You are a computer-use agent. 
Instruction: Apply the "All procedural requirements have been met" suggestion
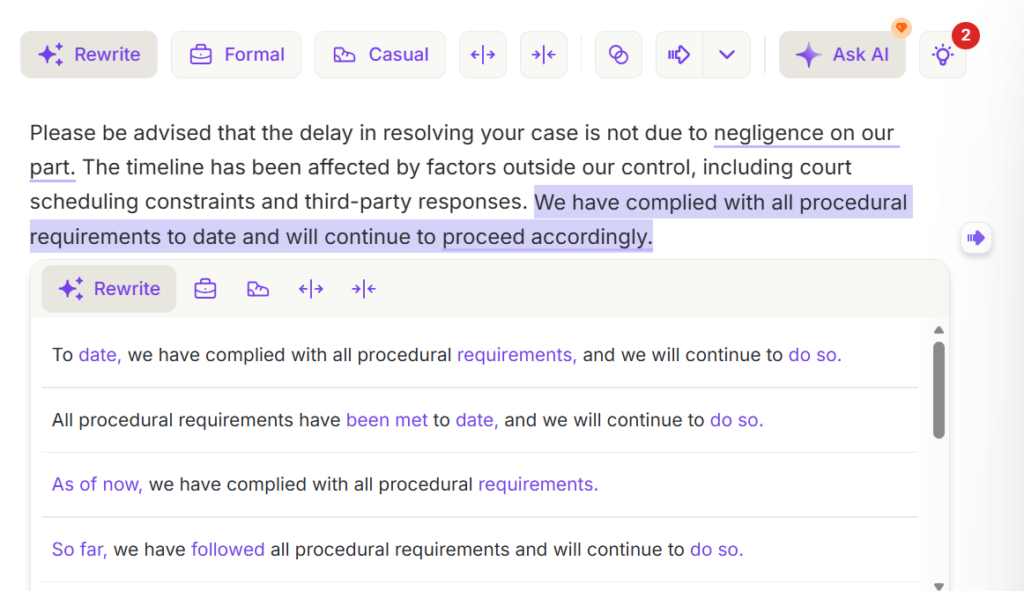(x=407, y=420)
